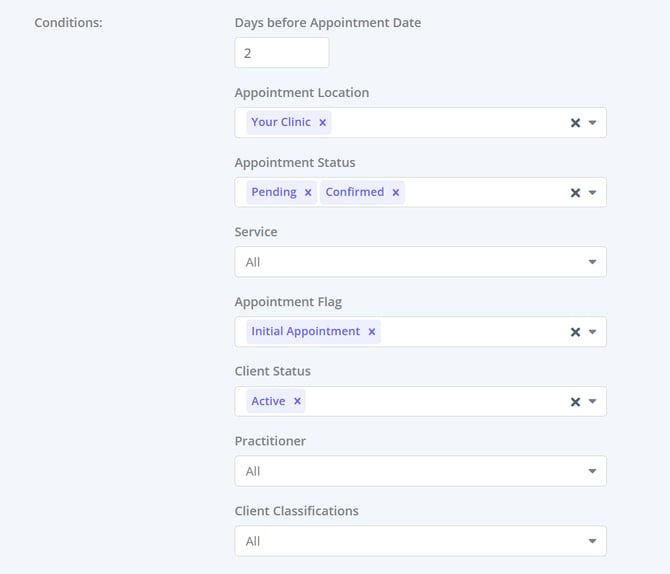Remove the Your Clinic location tag

coord(322,123)
